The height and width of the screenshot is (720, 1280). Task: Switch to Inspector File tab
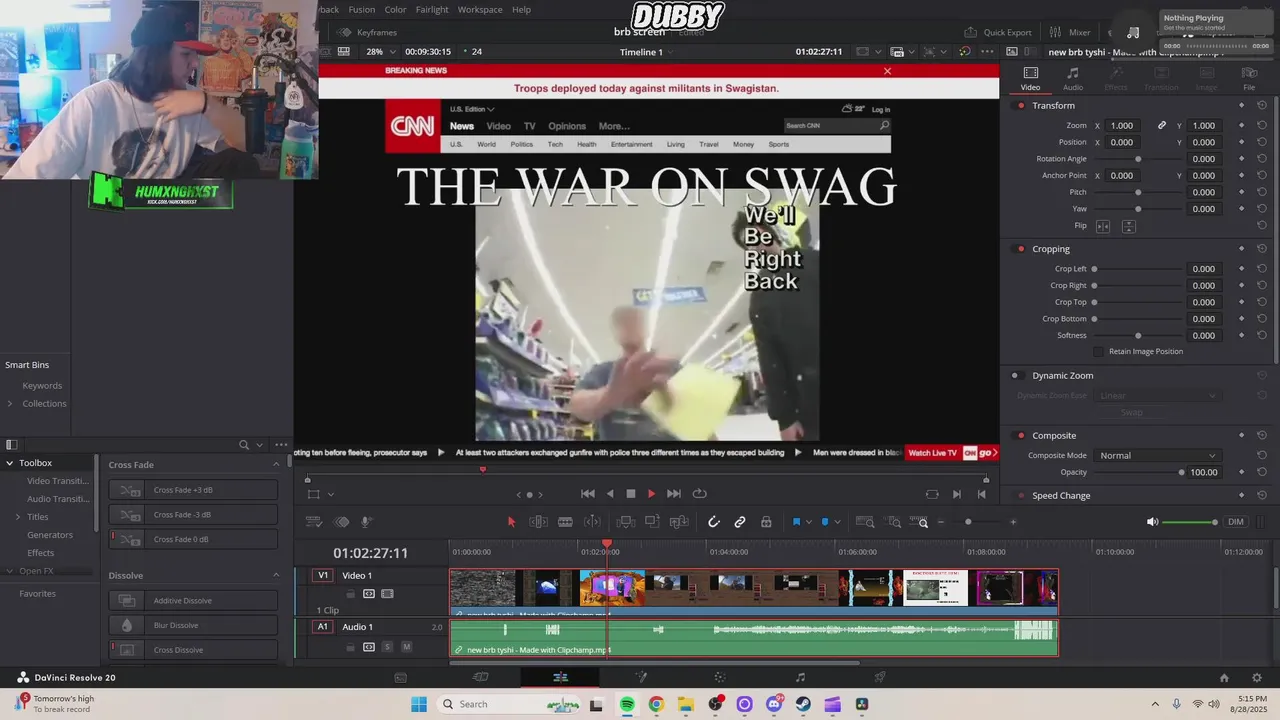click(x=1249, y=78)
